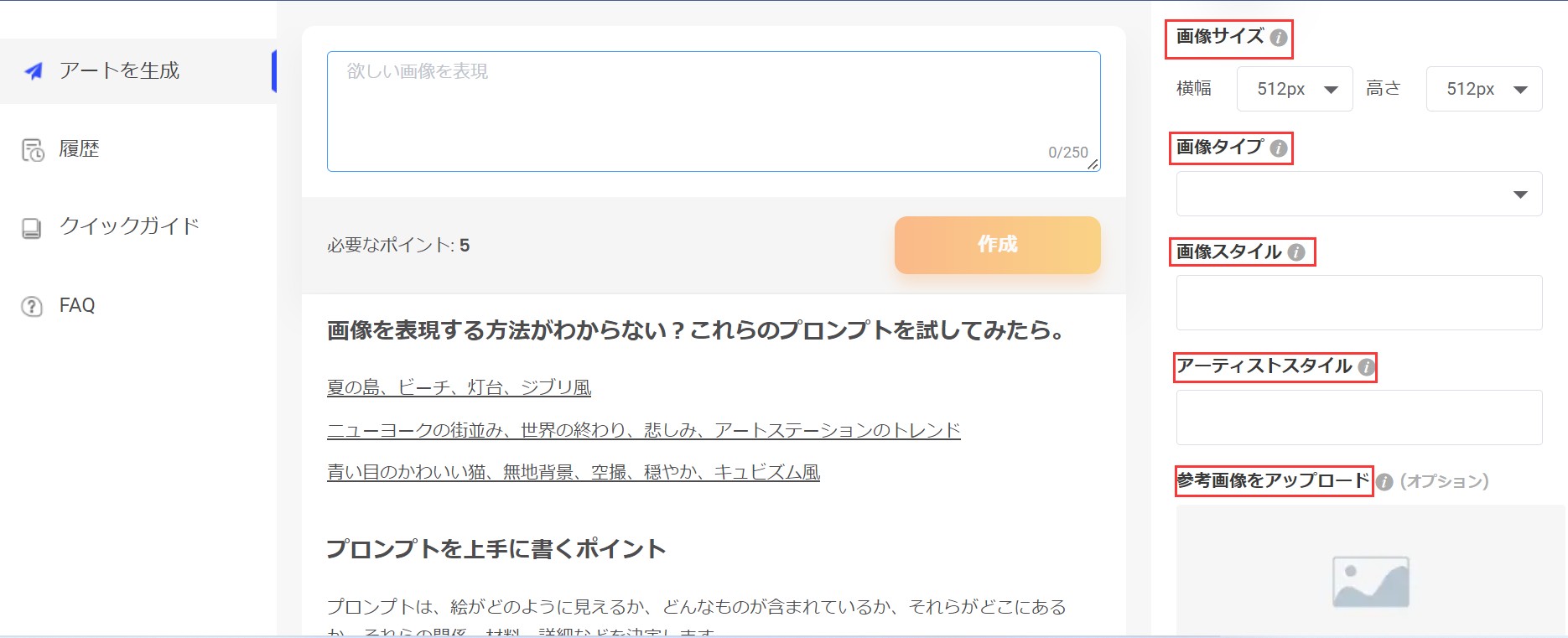Click the info icon next to 参考画像をアップロード

(1384, 482)
